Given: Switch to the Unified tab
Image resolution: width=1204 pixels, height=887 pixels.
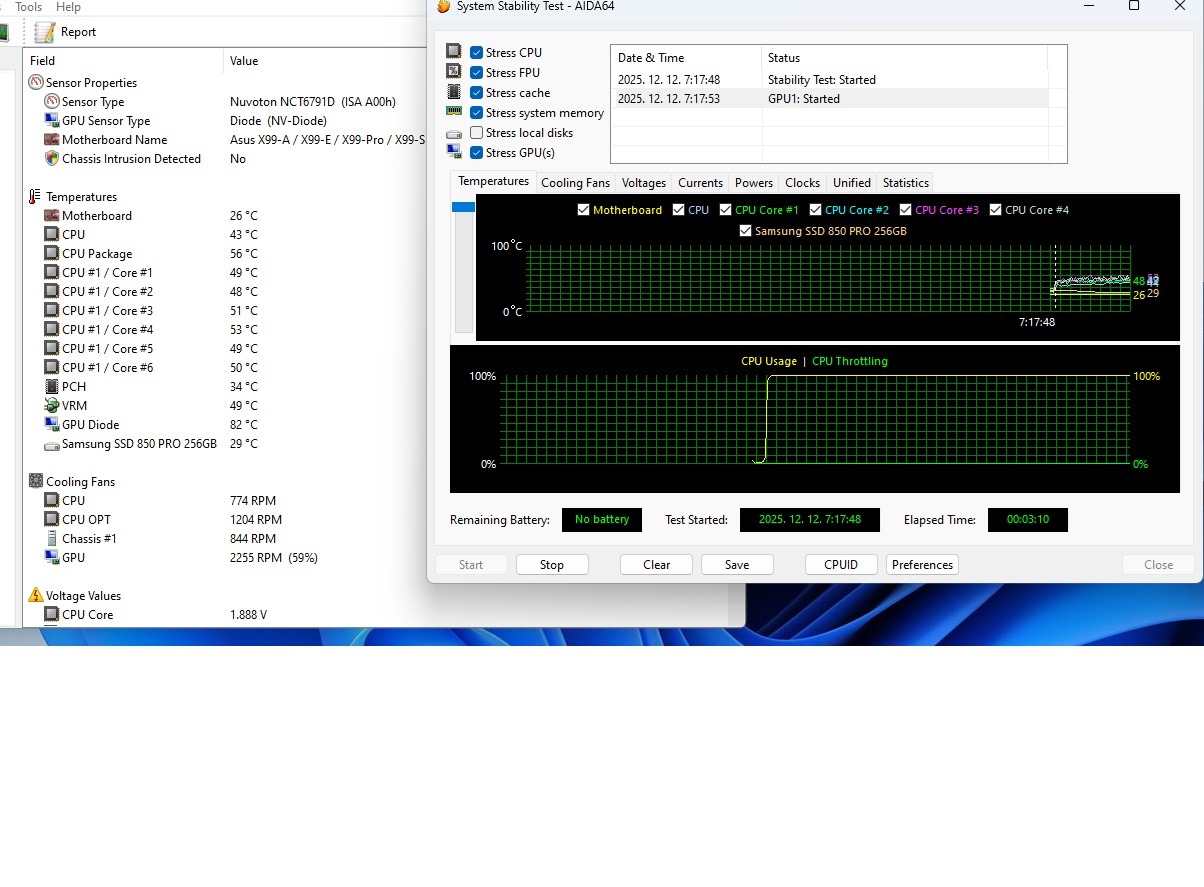Looking at the screenshot, I should coord(852,183).
